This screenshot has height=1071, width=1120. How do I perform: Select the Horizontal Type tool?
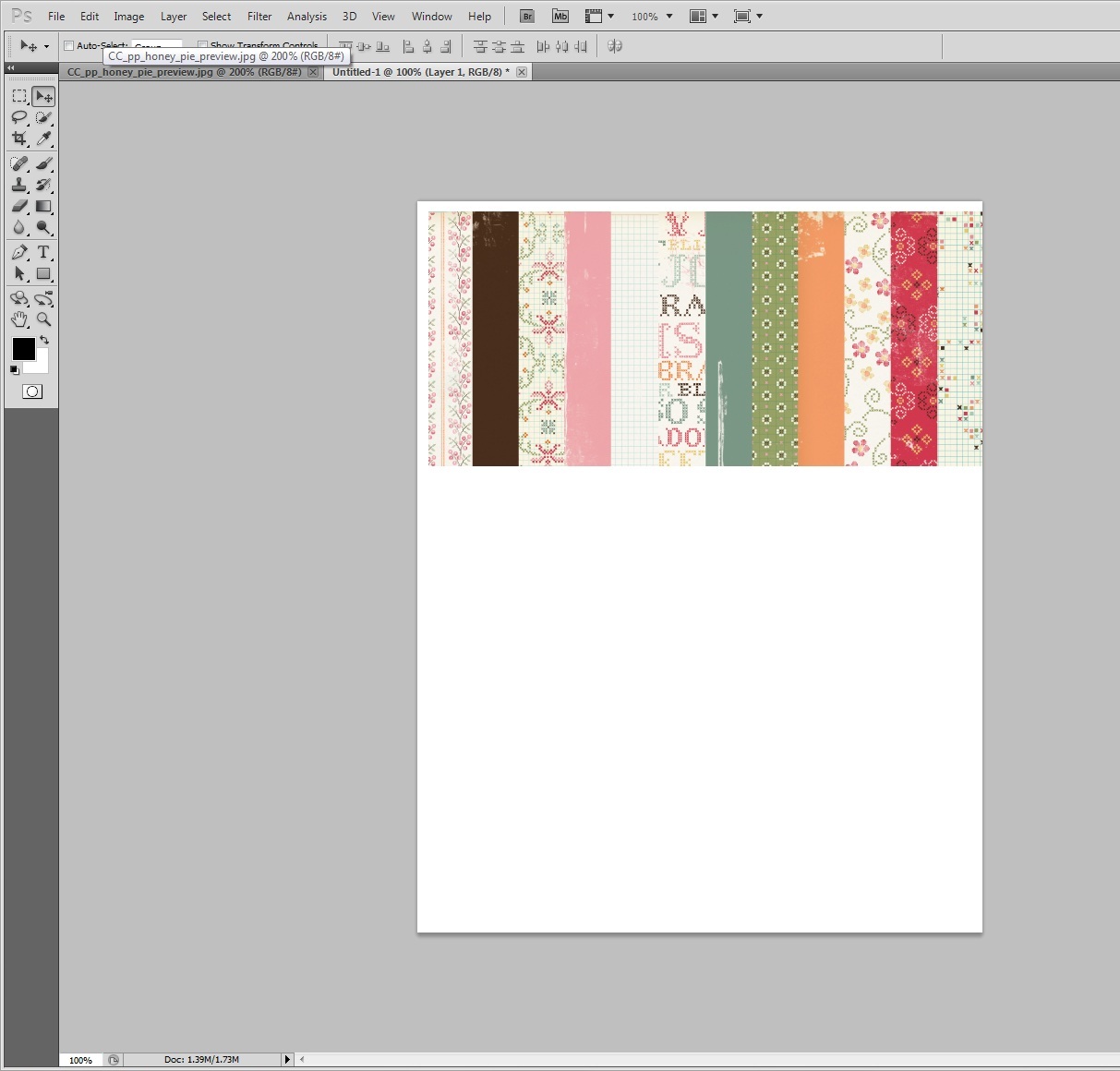[43, 252]
